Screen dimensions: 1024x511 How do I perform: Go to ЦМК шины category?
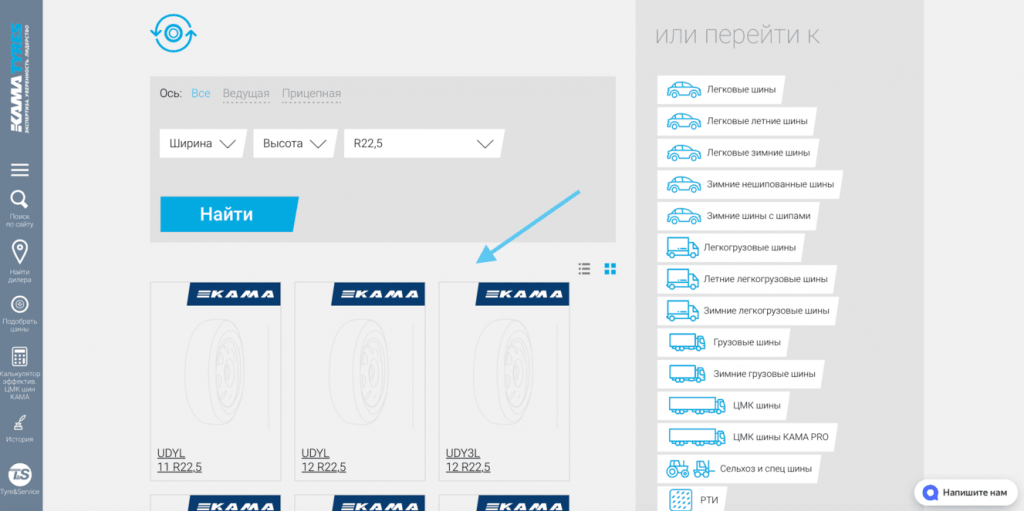click(x=723, y=405)
